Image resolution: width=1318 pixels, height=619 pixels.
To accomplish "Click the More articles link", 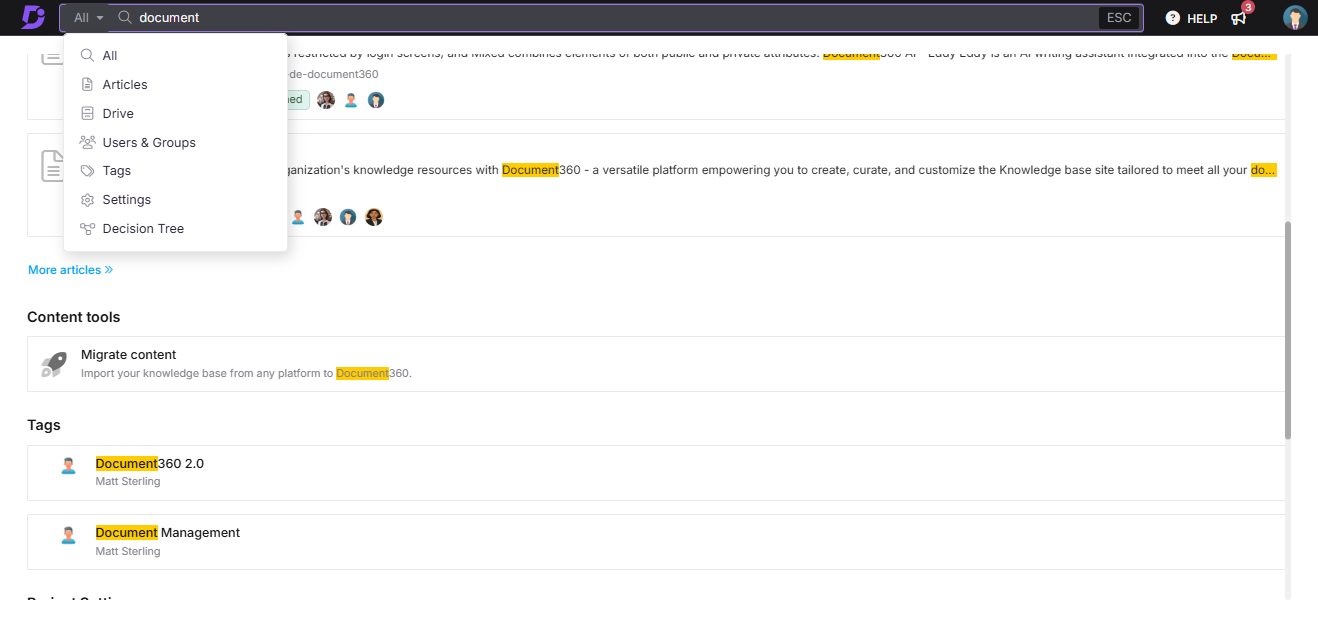I will [70, 270].
